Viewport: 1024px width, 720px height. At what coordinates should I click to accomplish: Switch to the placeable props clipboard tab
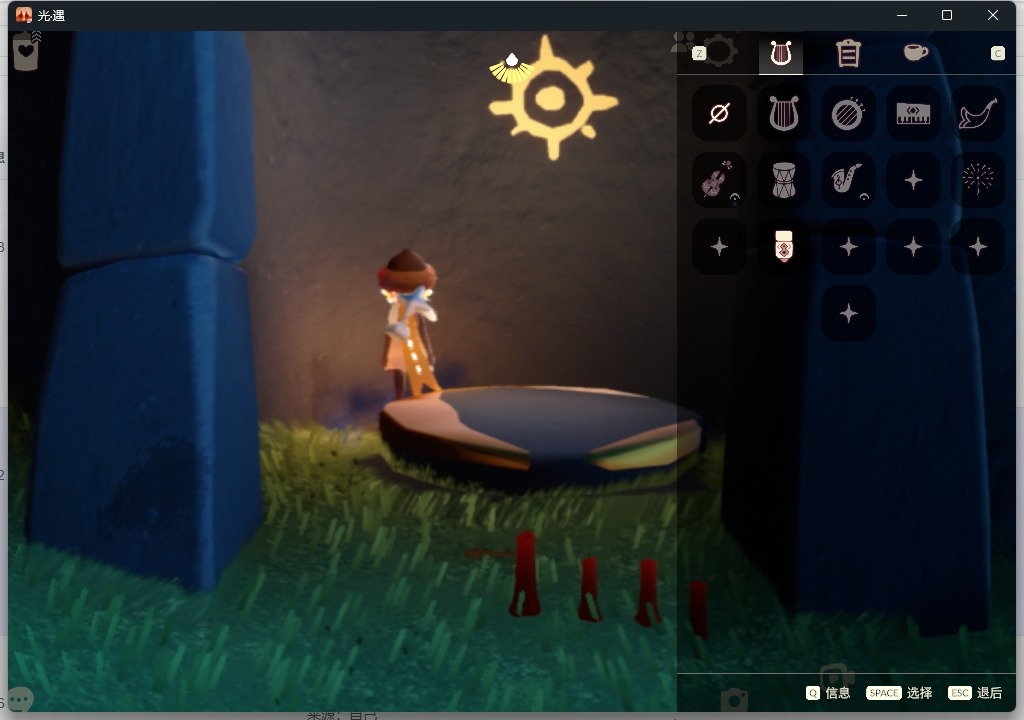click(848, 53)
